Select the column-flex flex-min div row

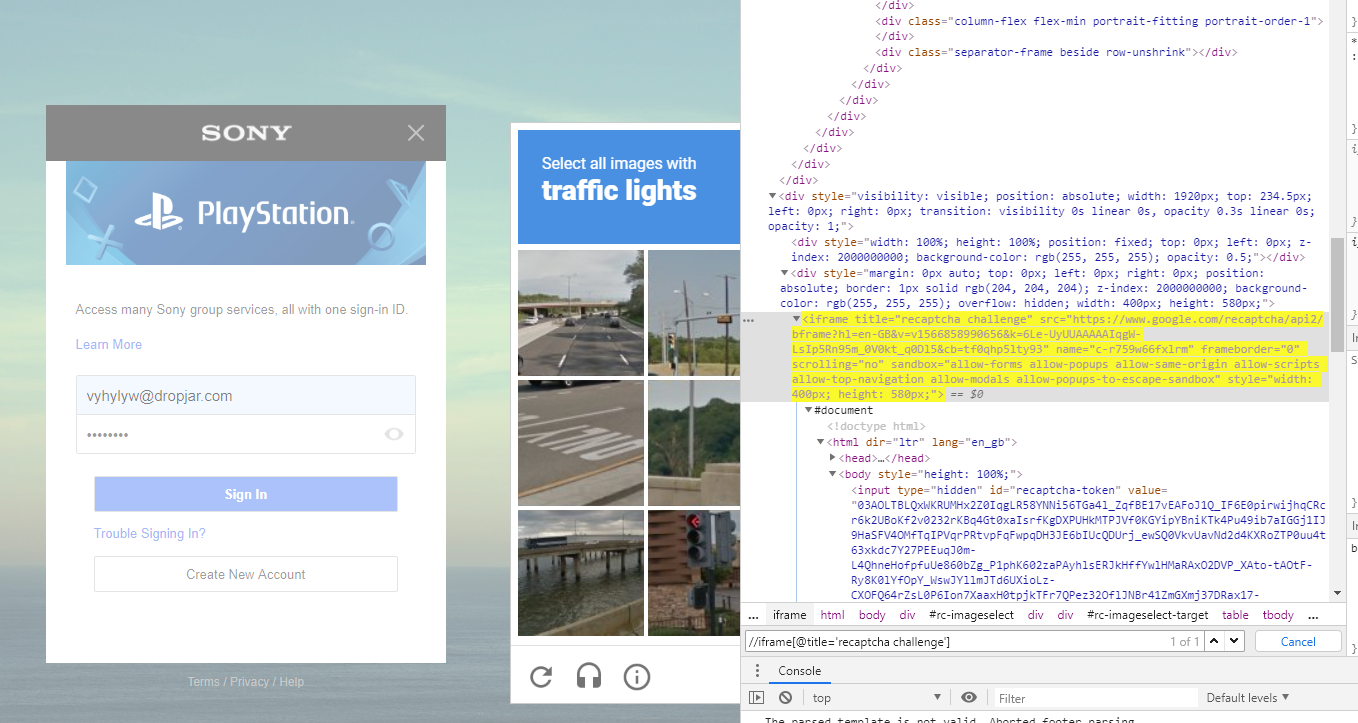point(1099,20)
